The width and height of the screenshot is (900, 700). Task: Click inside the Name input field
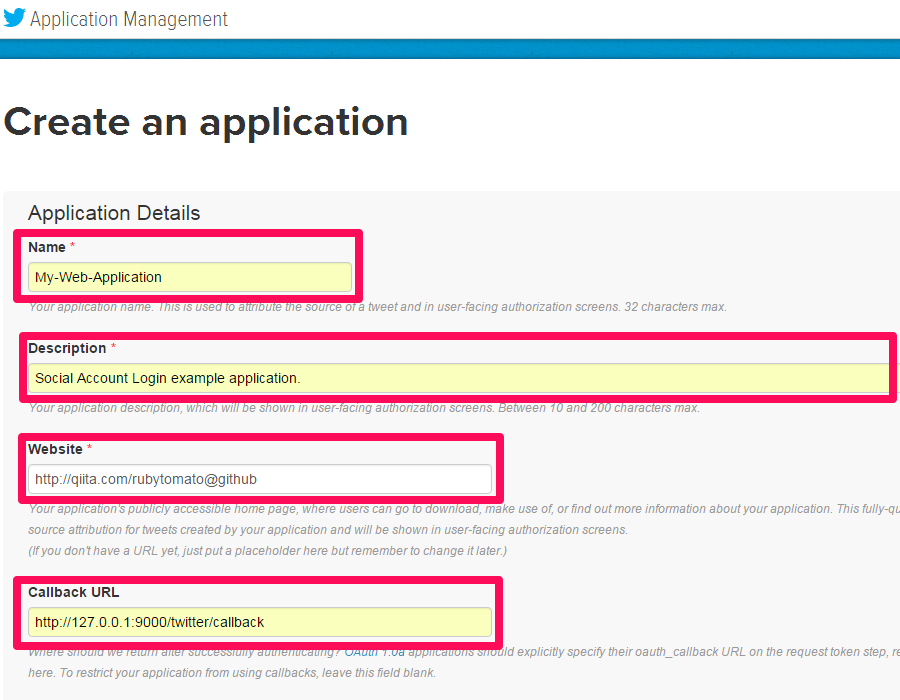(x=190, y=277)
